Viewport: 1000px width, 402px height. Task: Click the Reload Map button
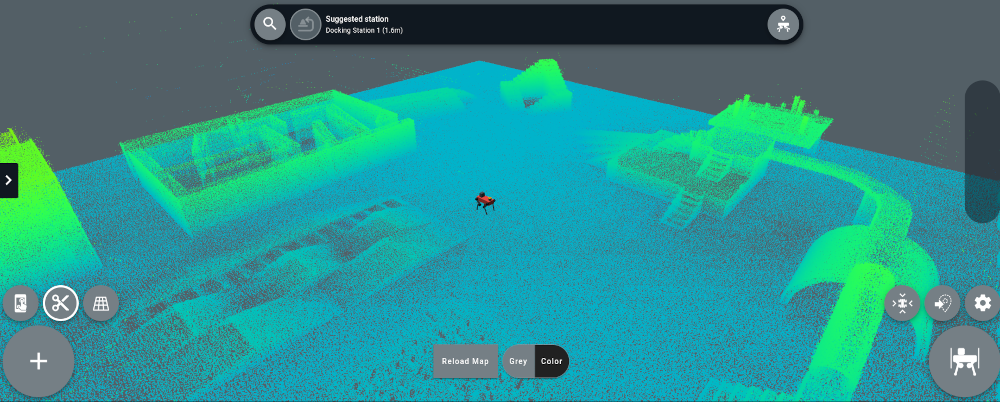[x=466, y=361]
